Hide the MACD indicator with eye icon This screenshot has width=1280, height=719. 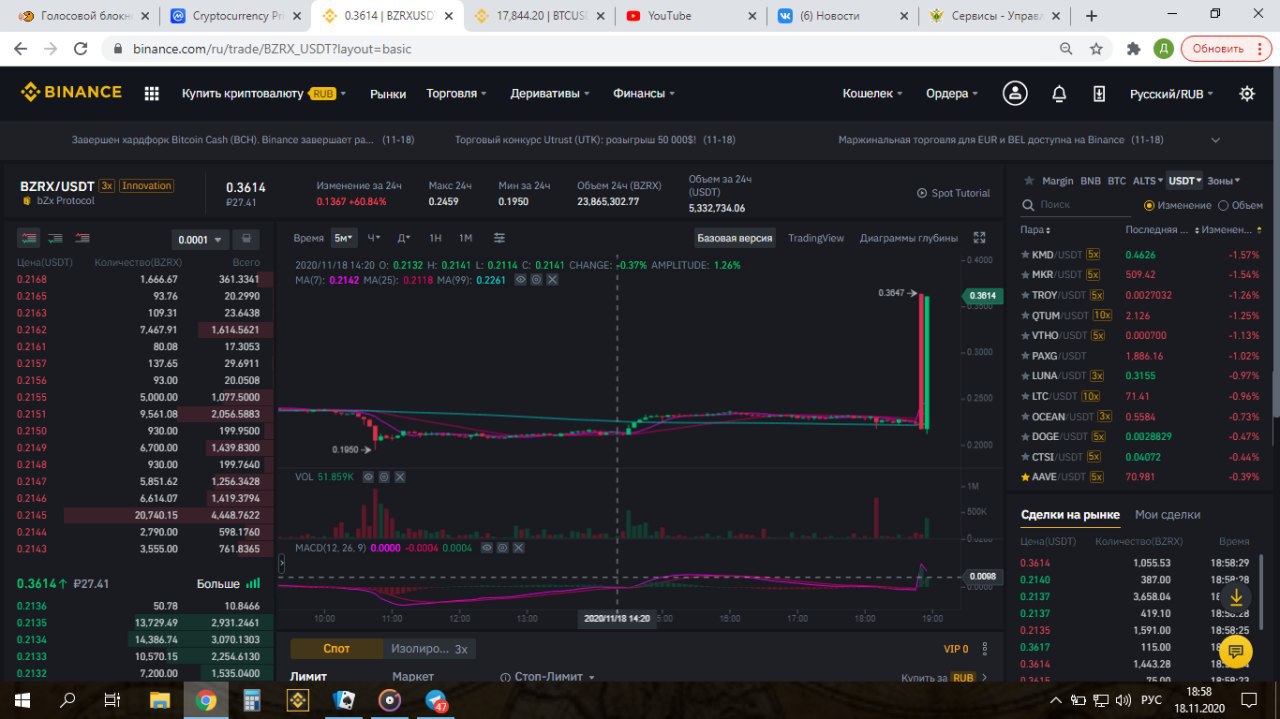click(487, 548)
